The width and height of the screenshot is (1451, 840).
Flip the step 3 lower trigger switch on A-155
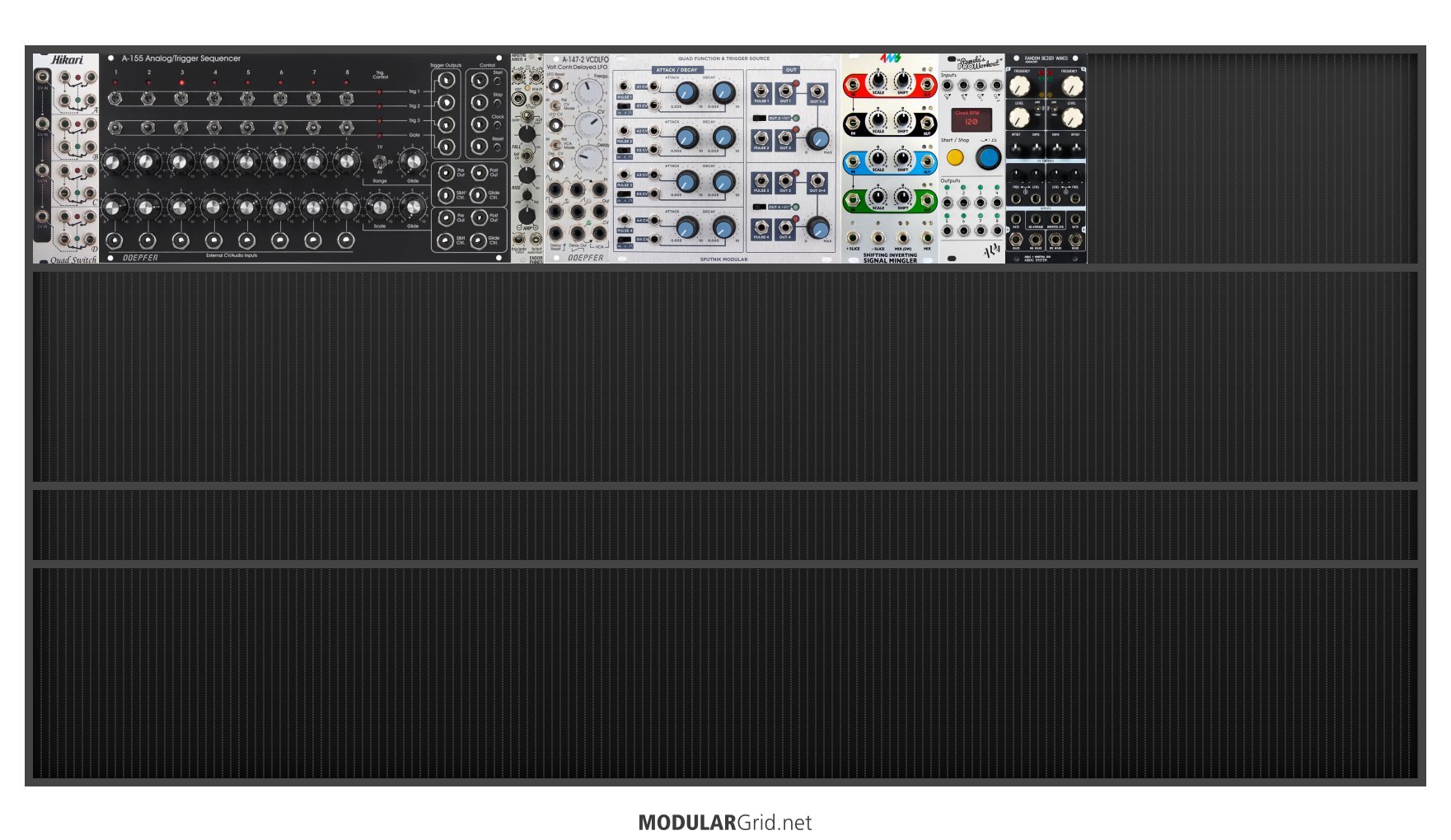click(181, 128)
